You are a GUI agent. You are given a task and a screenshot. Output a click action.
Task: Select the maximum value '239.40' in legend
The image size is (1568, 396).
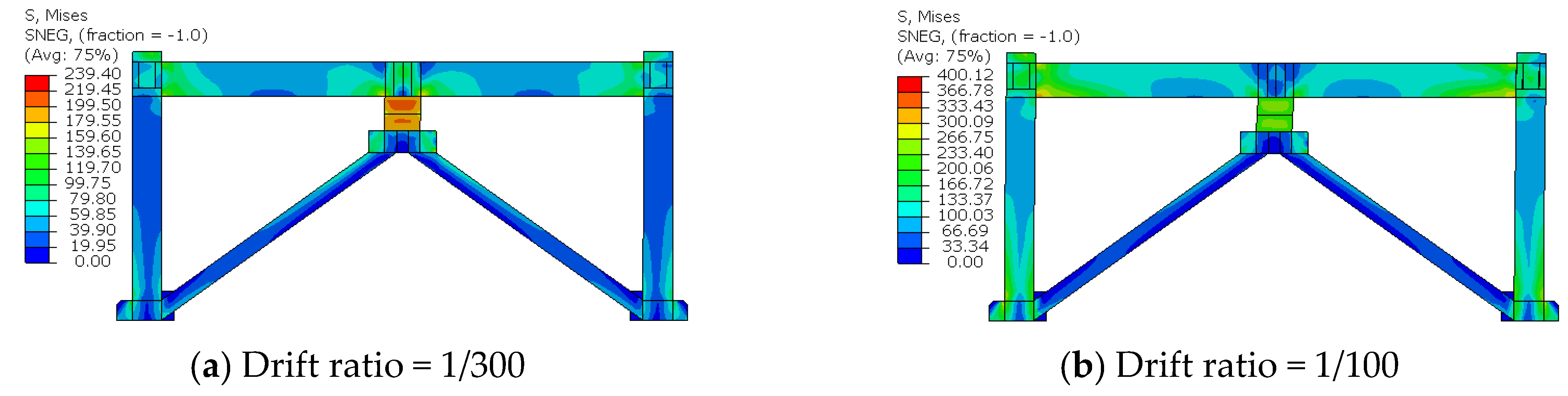tap(93, 74)
